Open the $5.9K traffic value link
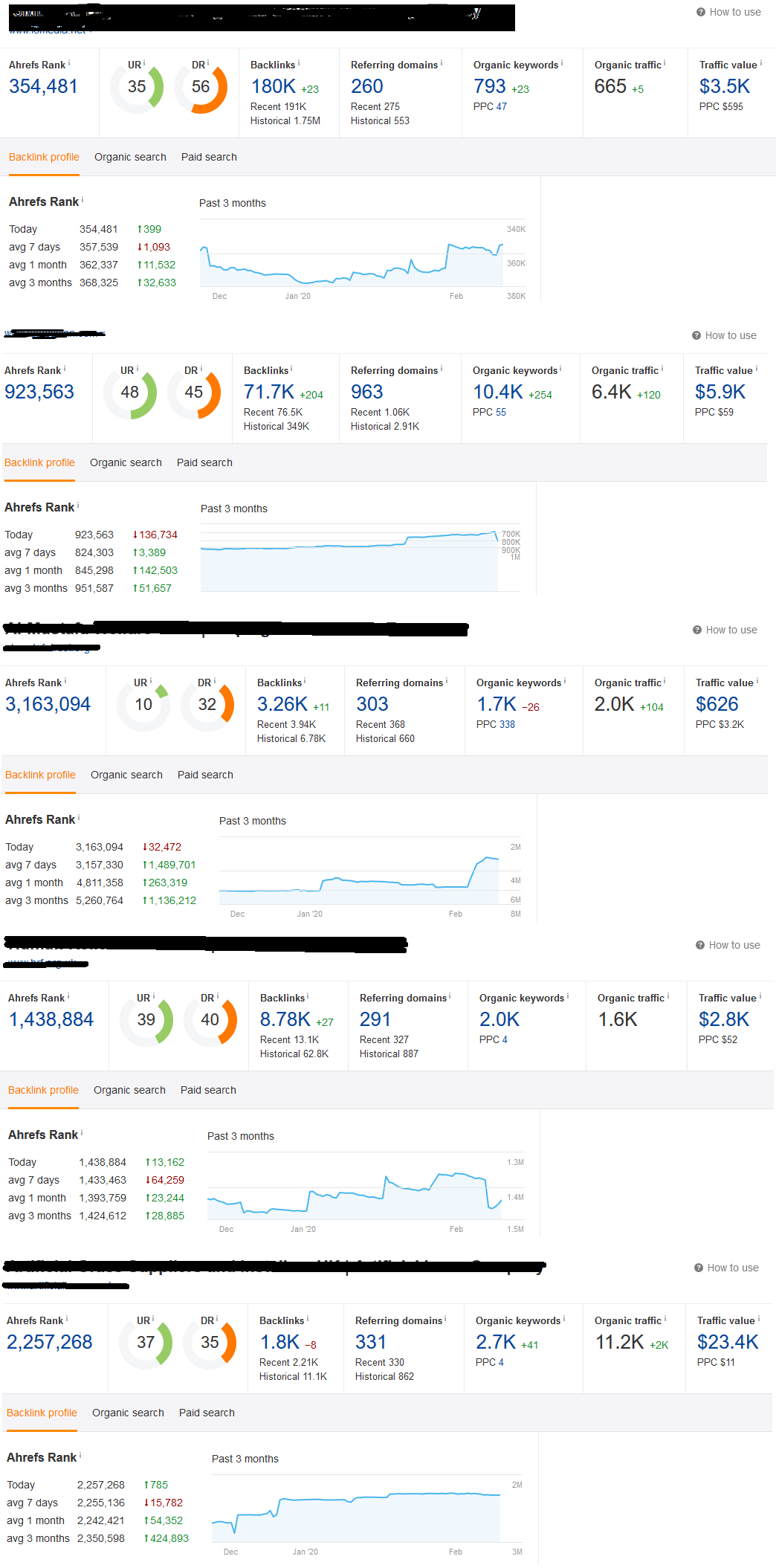 720,392
